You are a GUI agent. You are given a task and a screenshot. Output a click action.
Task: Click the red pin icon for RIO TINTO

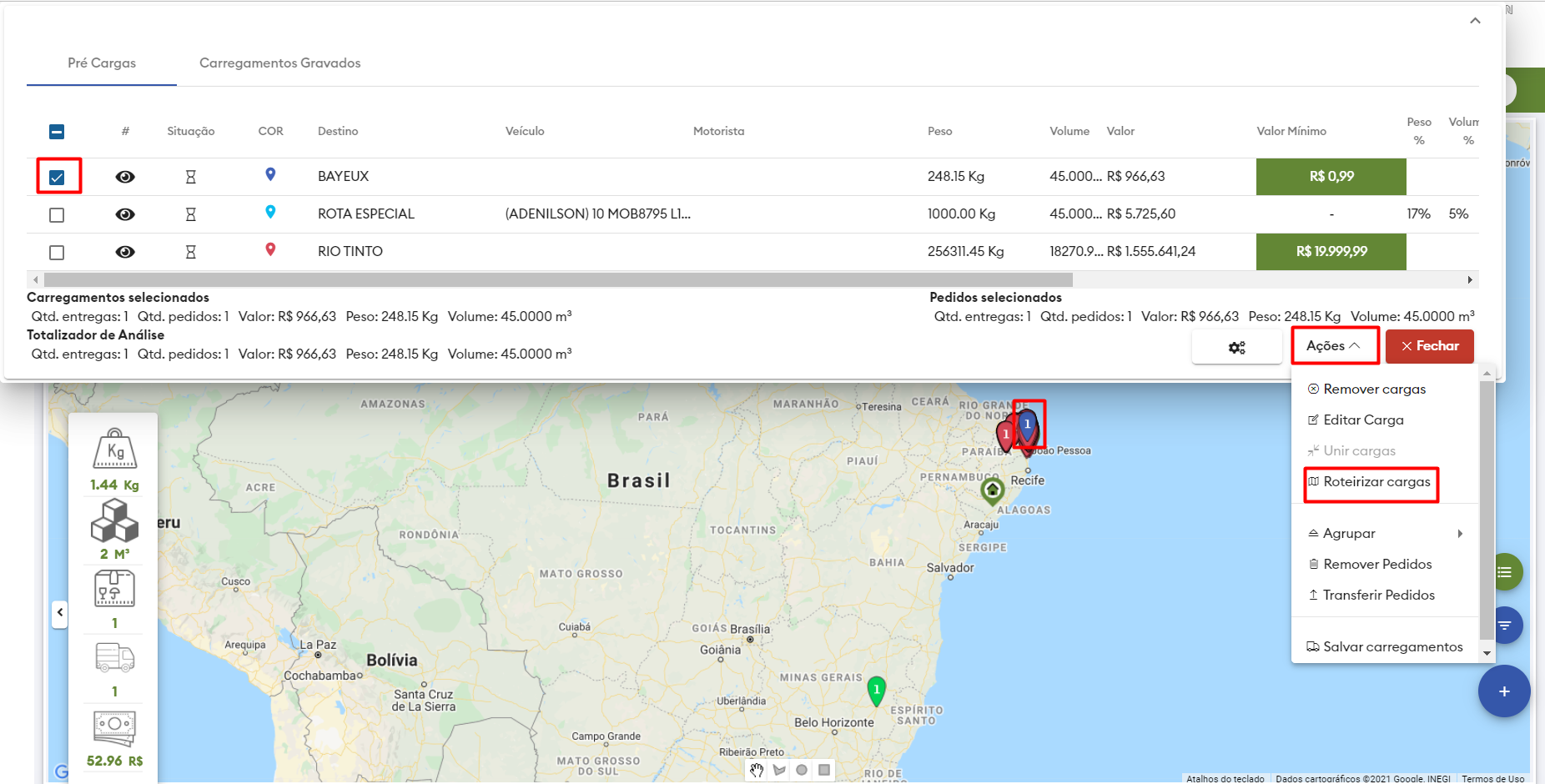270,249
